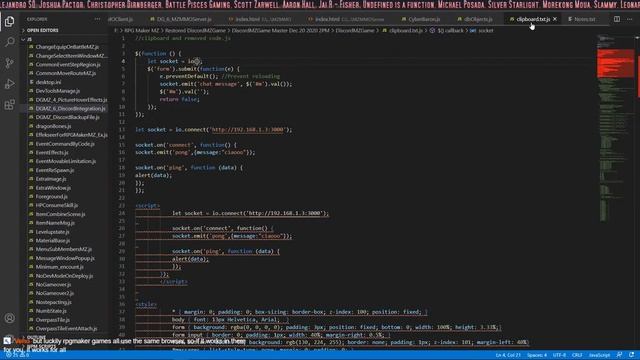The width and height of the screenshot is (640, 360).
Task: Click line number 4 in the gutter
Action: (x=123, y=61)
